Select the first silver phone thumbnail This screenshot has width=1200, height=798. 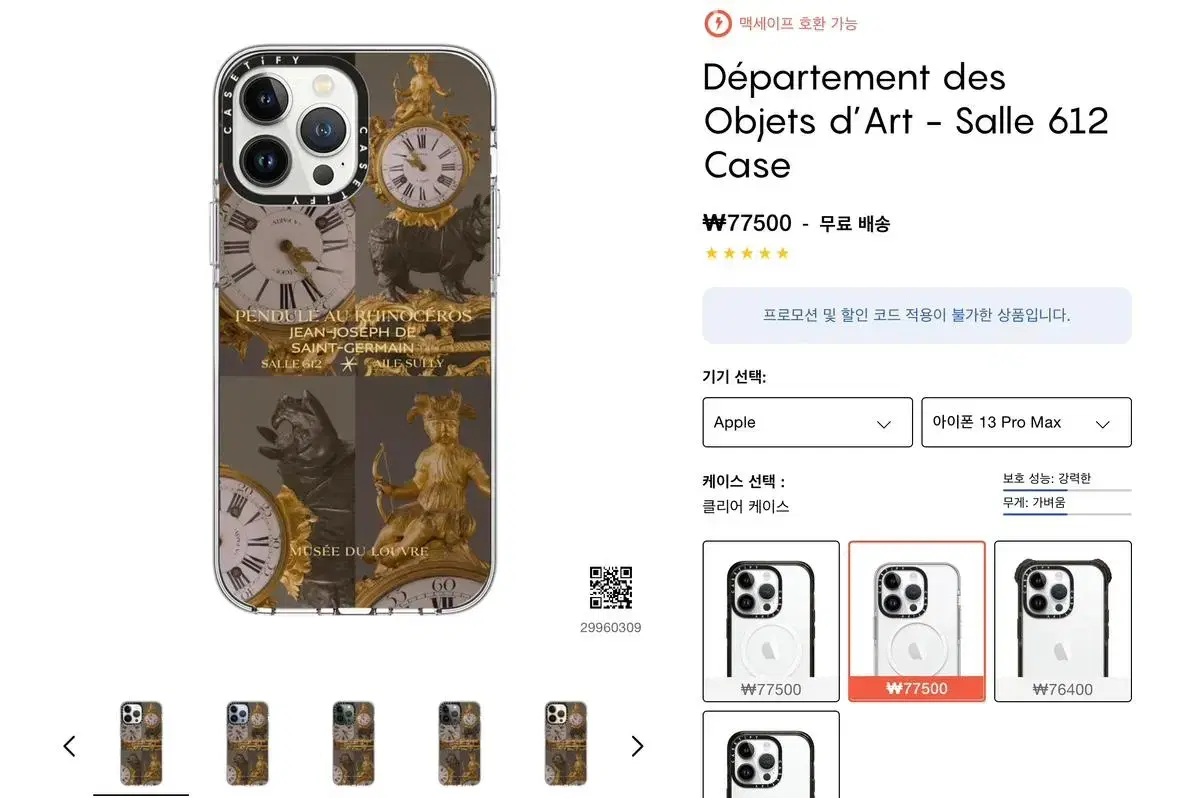click(x=141, y=743)
